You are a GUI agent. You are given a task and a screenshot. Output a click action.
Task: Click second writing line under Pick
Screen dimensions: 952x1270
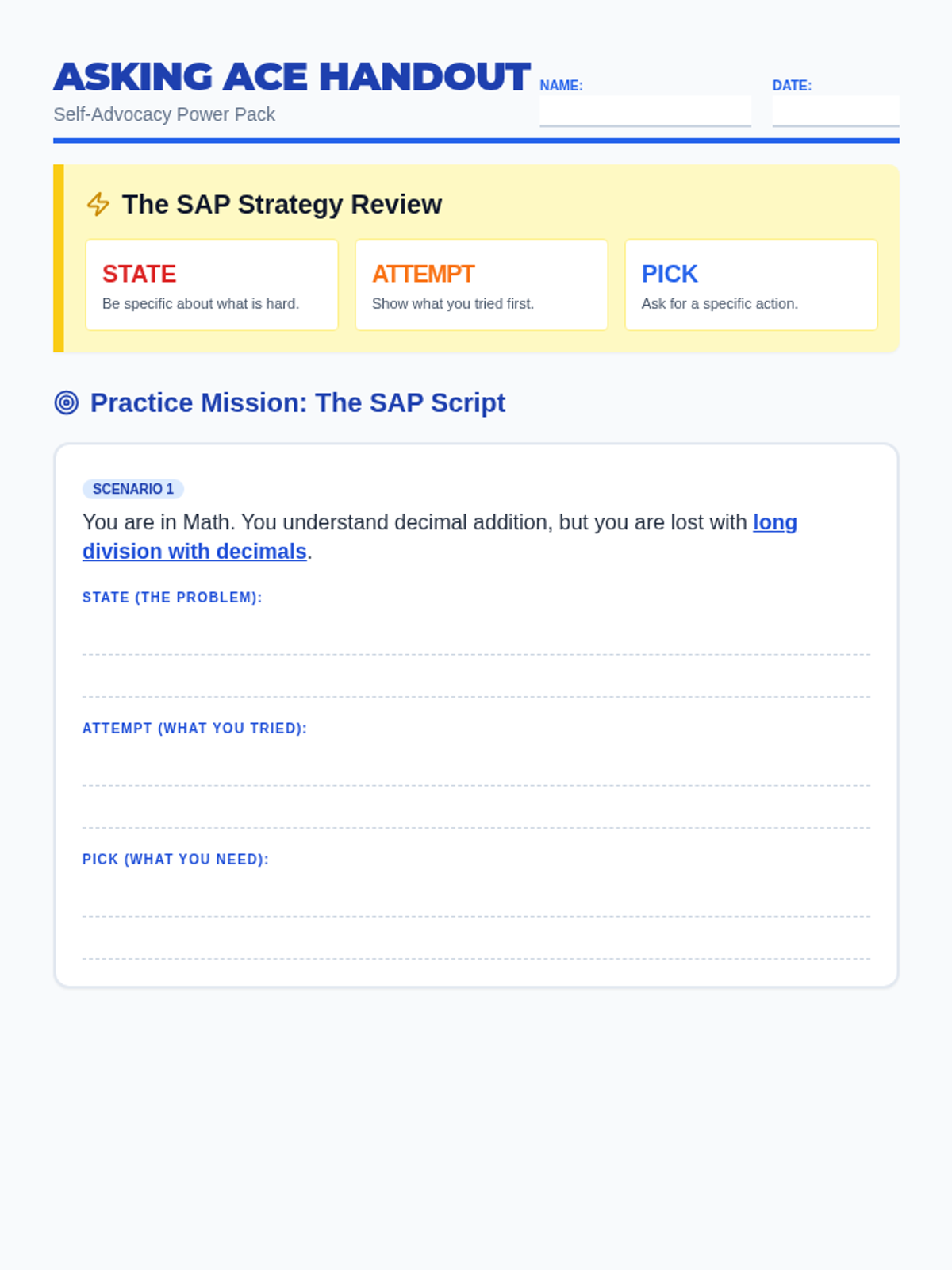pos(476,944)
